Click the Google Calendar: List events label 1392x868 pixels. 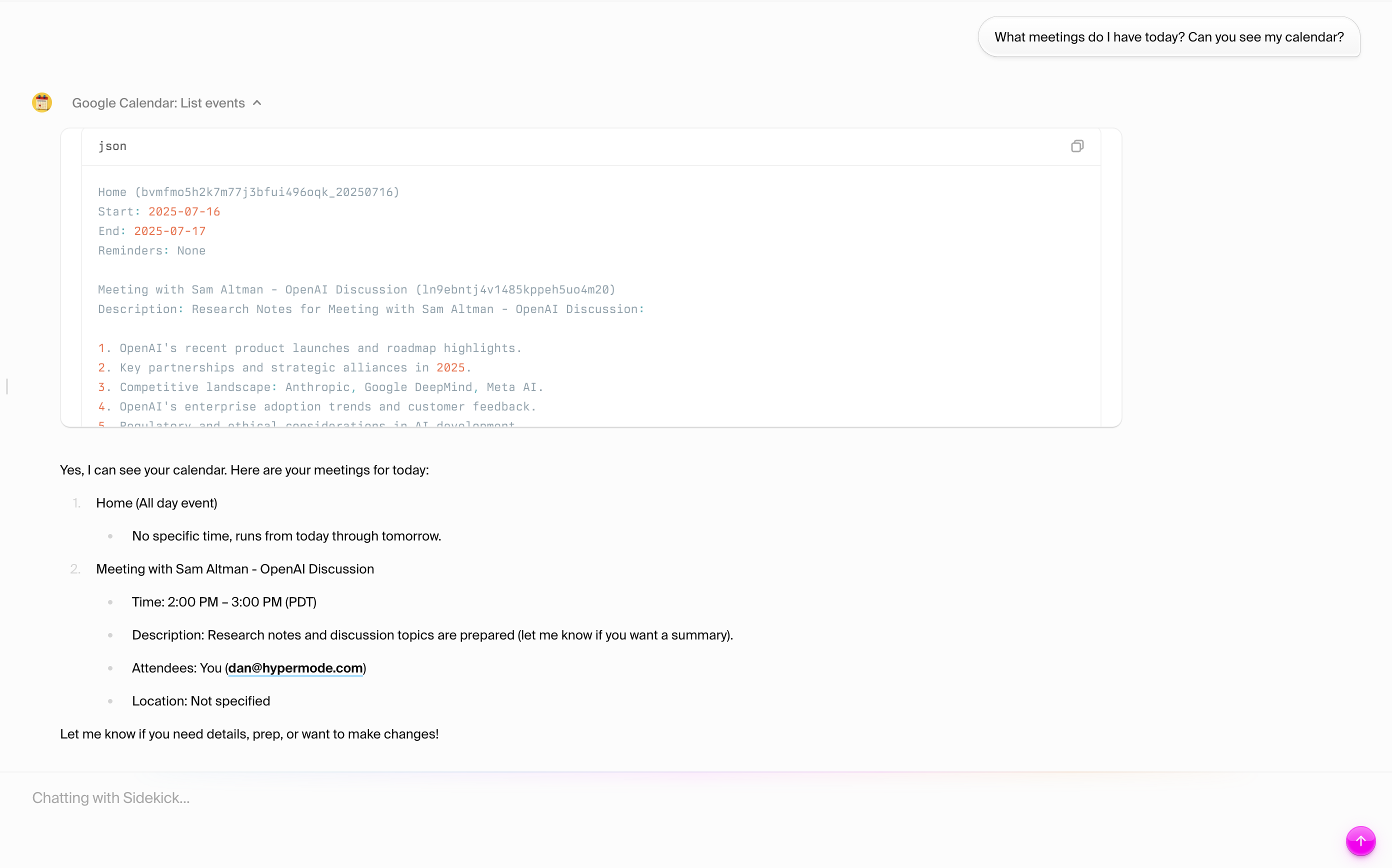coord(158,103)
